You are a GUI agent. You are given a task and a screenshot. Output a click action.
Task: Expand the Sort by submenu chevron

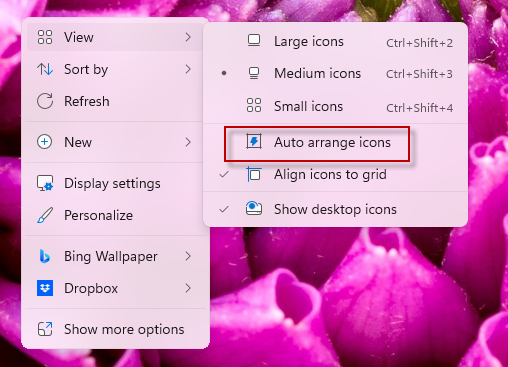[188, 69]
